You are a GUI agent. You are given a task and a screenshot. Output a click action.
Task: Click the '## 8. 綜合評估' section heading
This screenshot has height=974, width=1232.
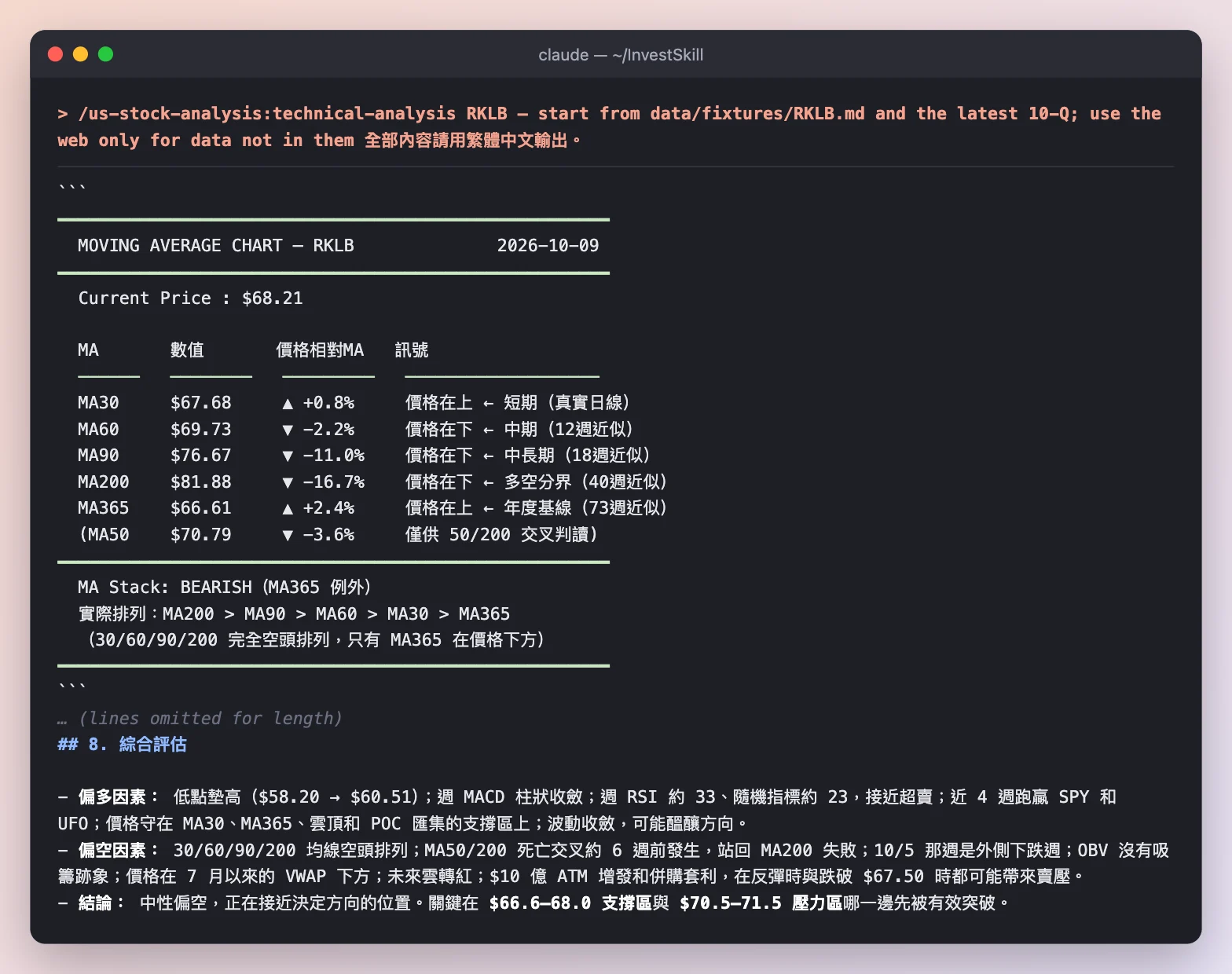(122, 745)
